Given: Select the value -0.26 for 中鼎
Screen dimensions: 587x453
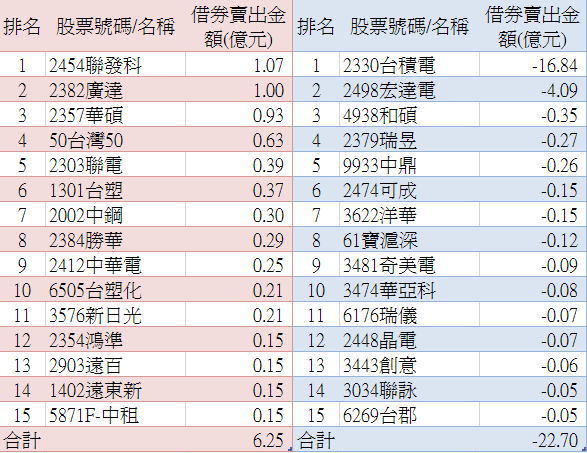Looking at the screenshot, I should coord(559,166).
